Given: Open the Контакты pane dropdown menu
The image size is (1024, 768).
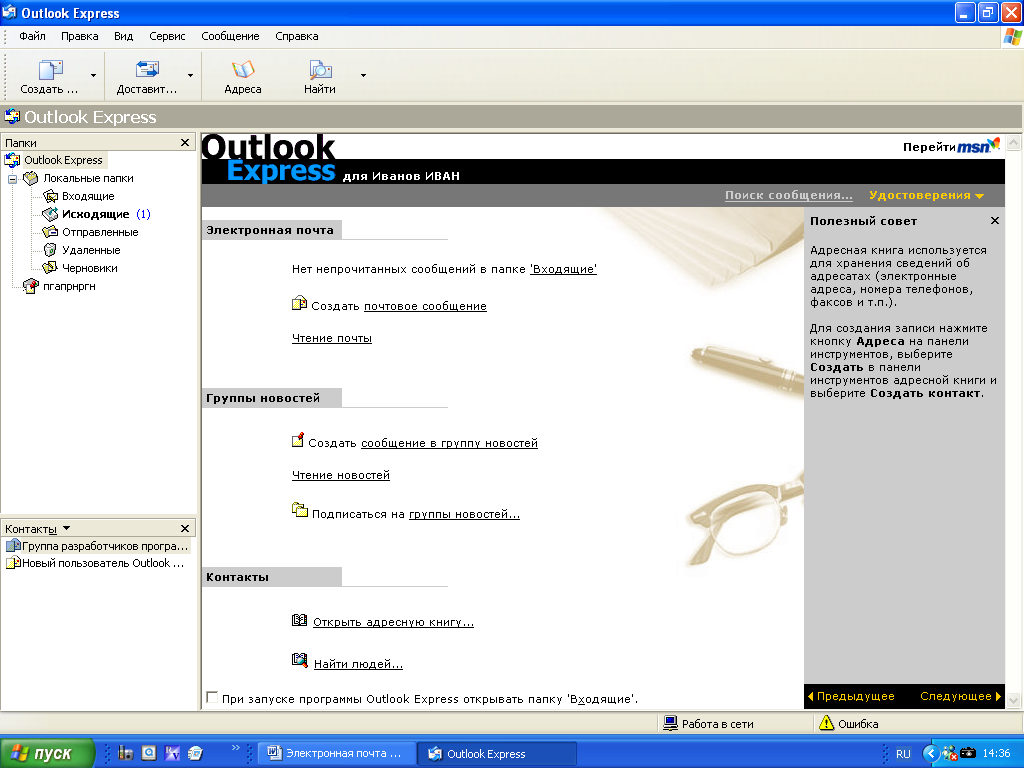Looking at the screenshot, I should 66,528.
